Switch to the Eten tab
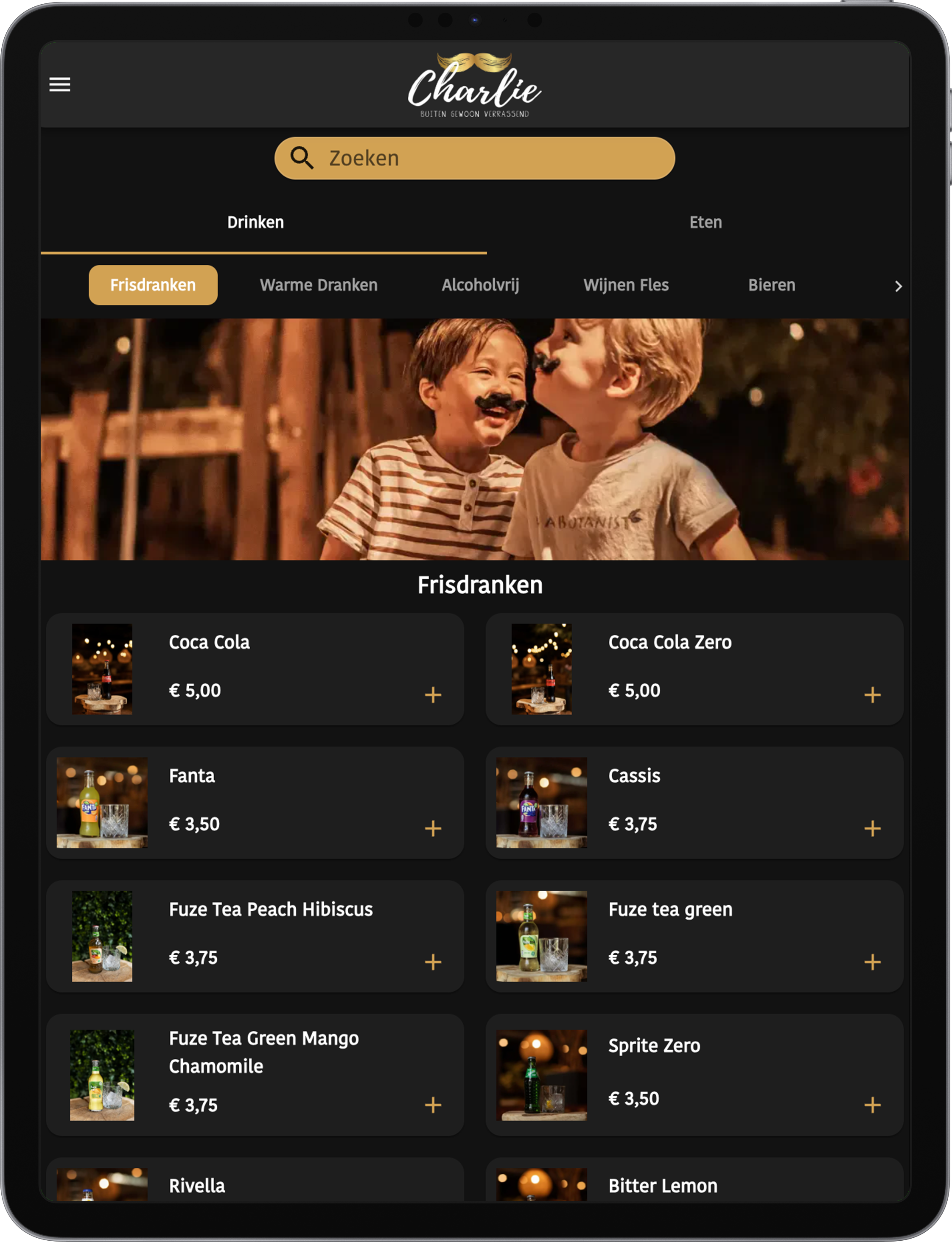 (706, 222)
